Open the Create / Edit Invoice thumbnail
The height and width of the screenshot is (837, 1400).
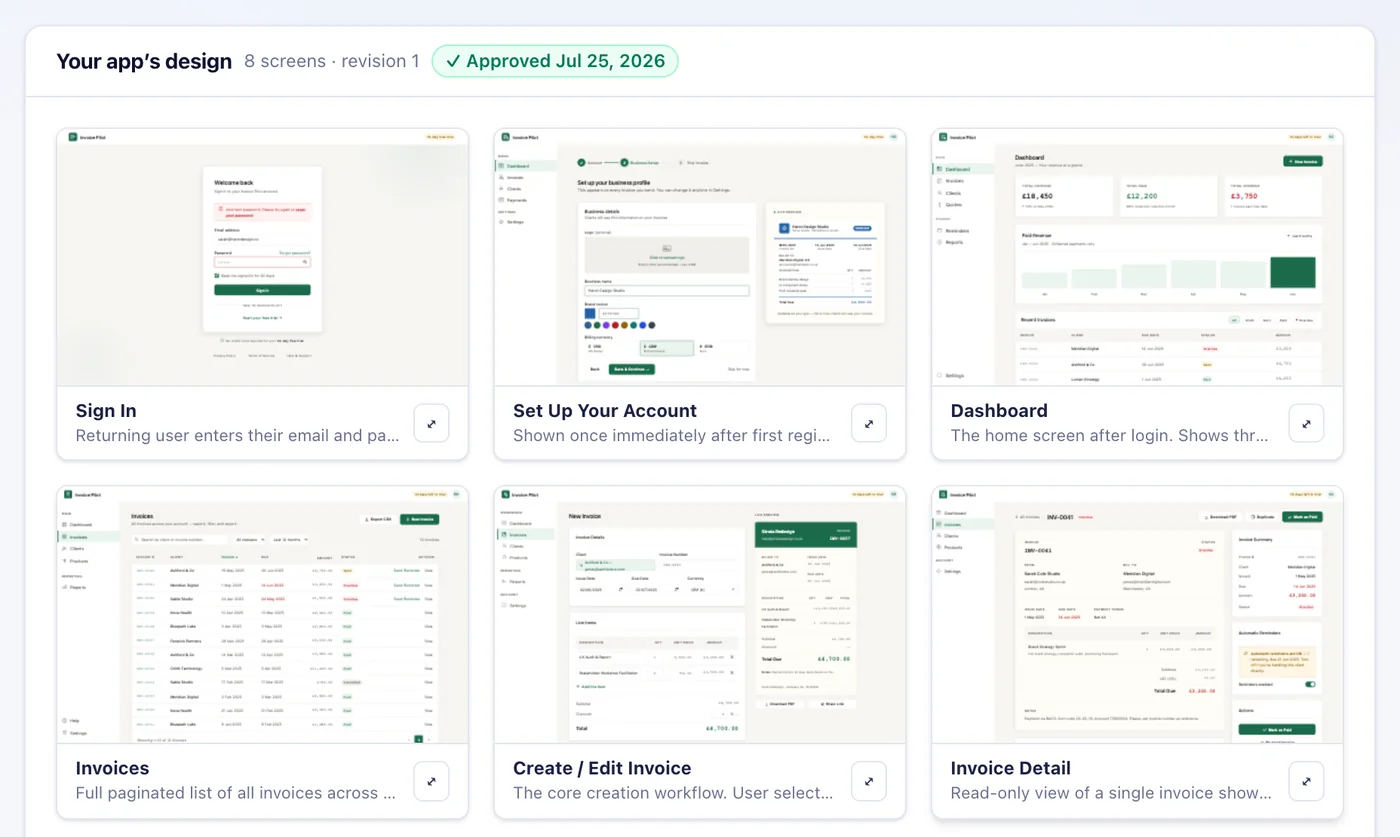coord(700,615)
